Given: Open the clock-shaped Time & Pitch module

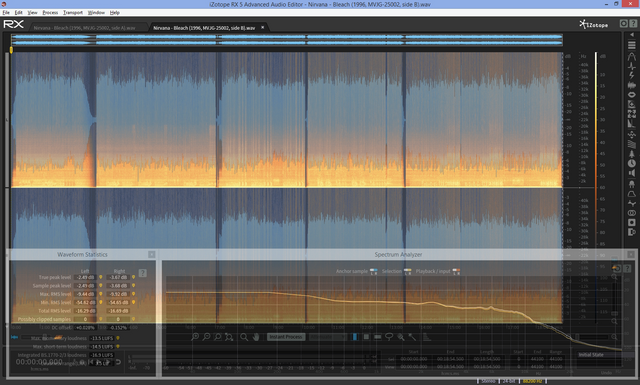Looking at the screenshot, I should 631,163.
